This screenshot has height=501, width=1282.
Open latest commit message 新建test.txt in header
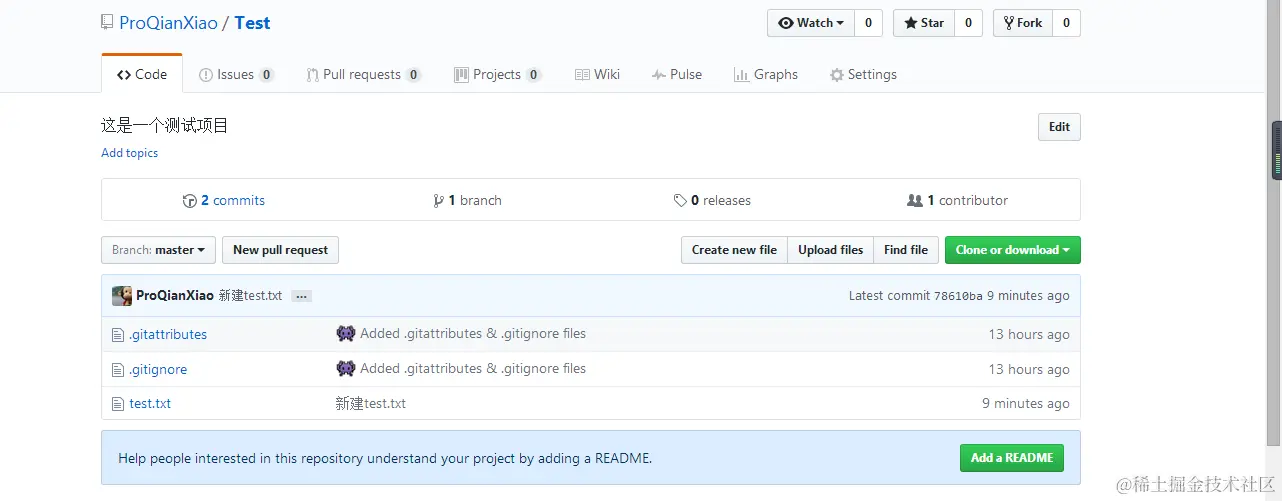click(251, 296)
